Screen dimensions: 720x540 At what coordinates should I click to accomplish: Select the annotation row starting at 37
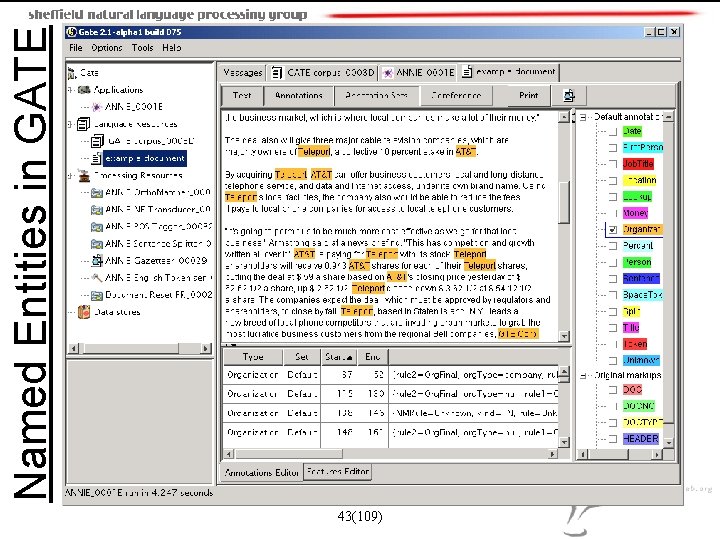point(390,375)
